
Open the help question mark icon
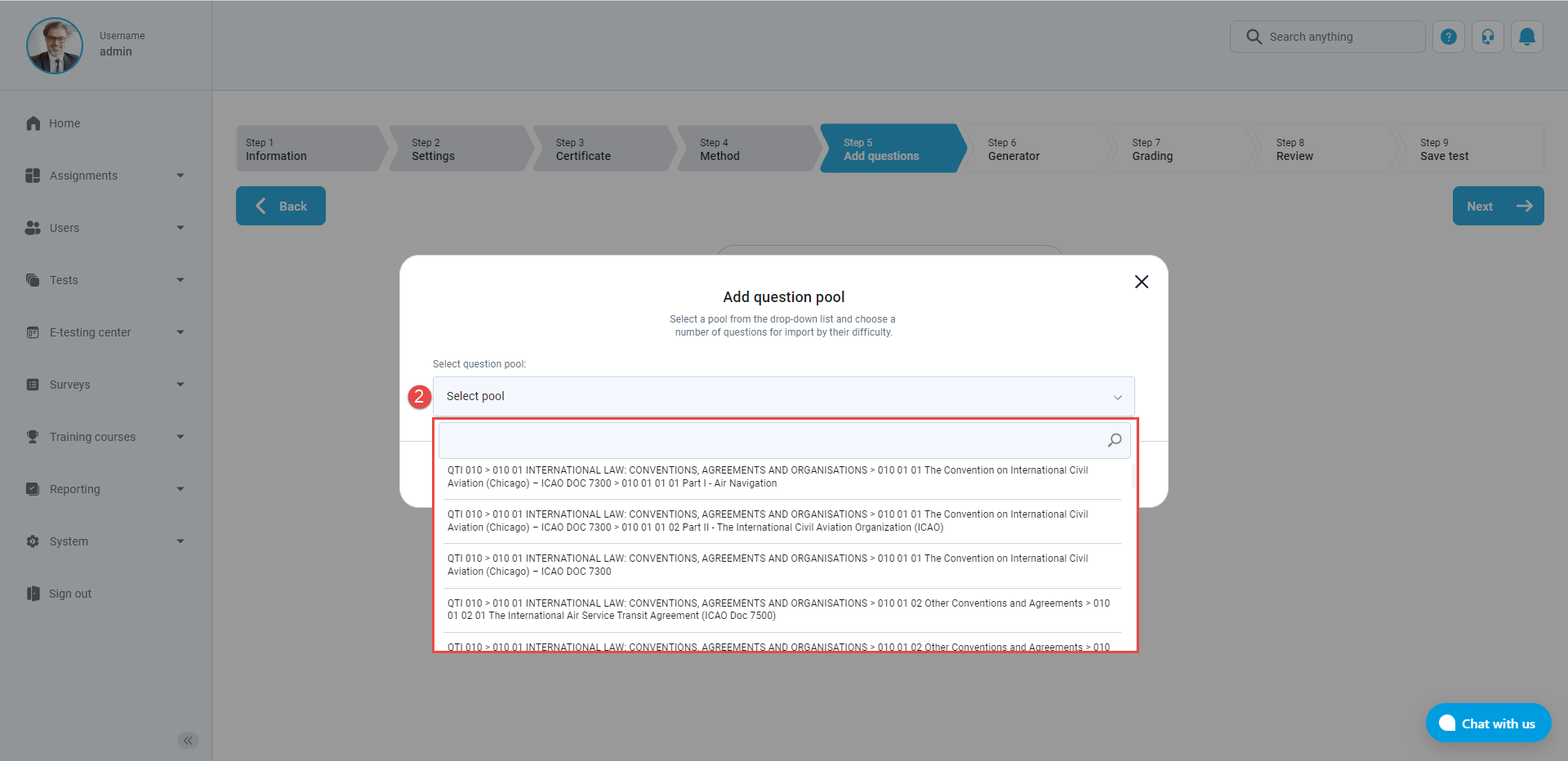point(1449,37)
